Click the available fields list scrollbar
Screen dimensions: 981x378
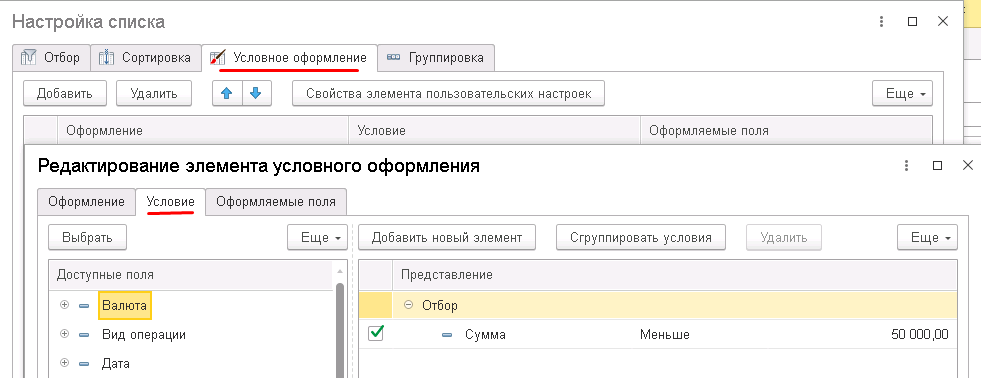[x=340, y=329]
